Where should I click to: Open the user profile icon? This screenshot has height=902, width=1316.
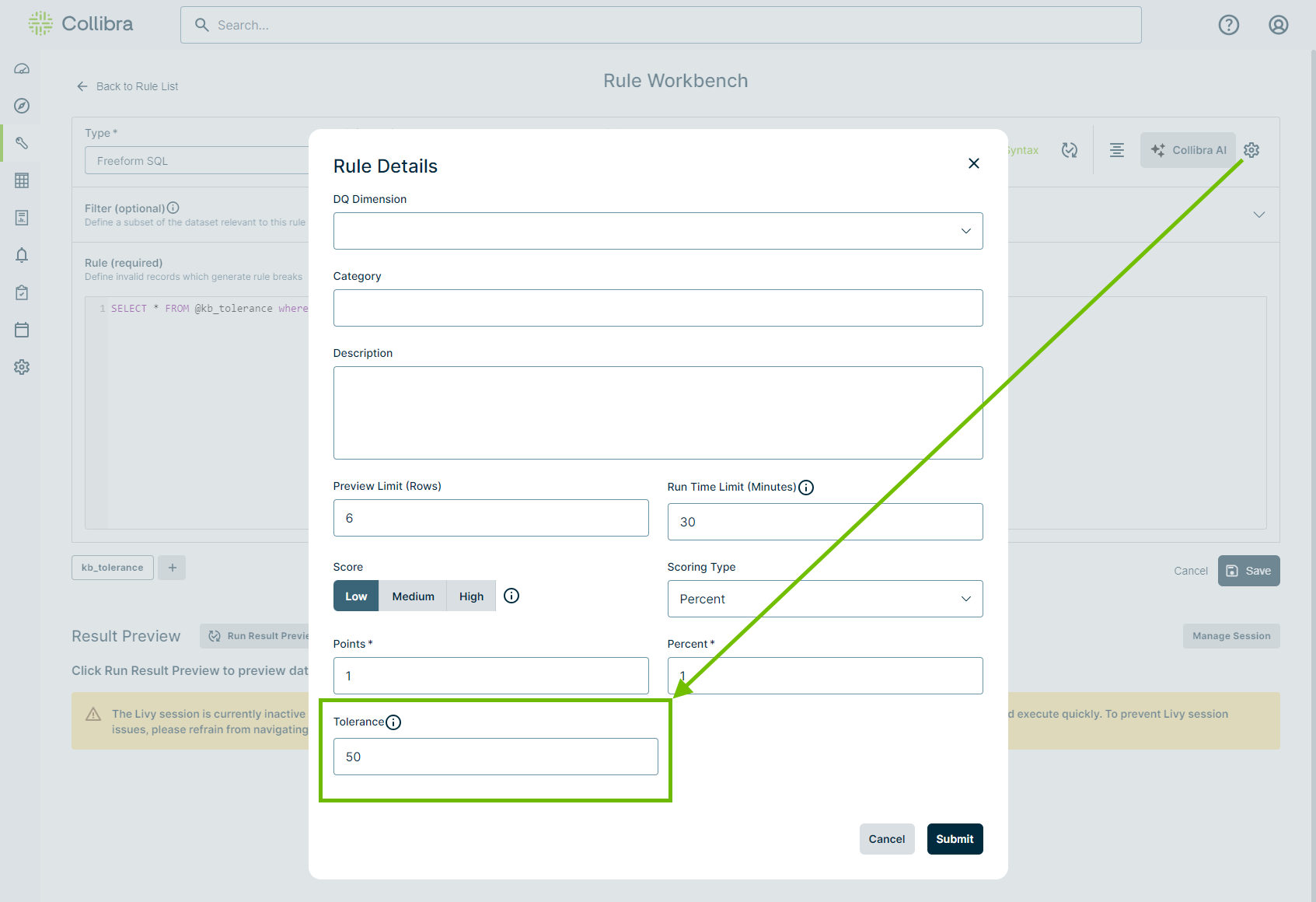tap(1278, 25)
